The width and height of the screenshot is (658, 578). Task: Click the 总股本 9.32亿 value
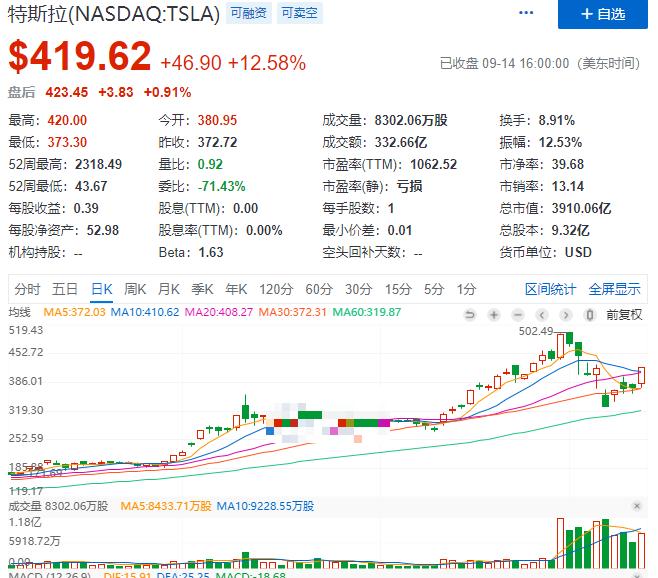(570, 230)
